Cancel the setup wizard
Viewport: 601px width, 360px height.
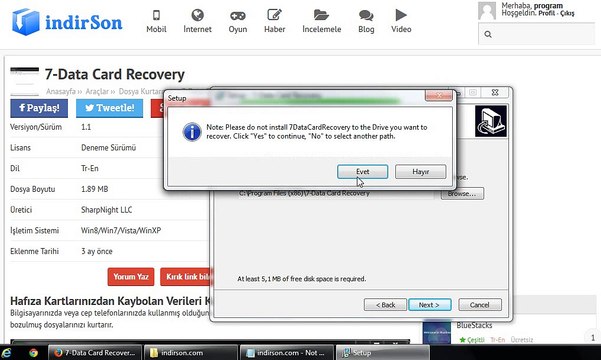[x=480, y=305]
